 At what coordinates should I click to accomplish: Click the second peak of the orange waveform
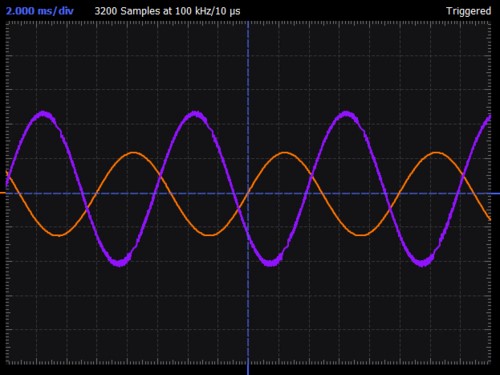tap(284, 153)
